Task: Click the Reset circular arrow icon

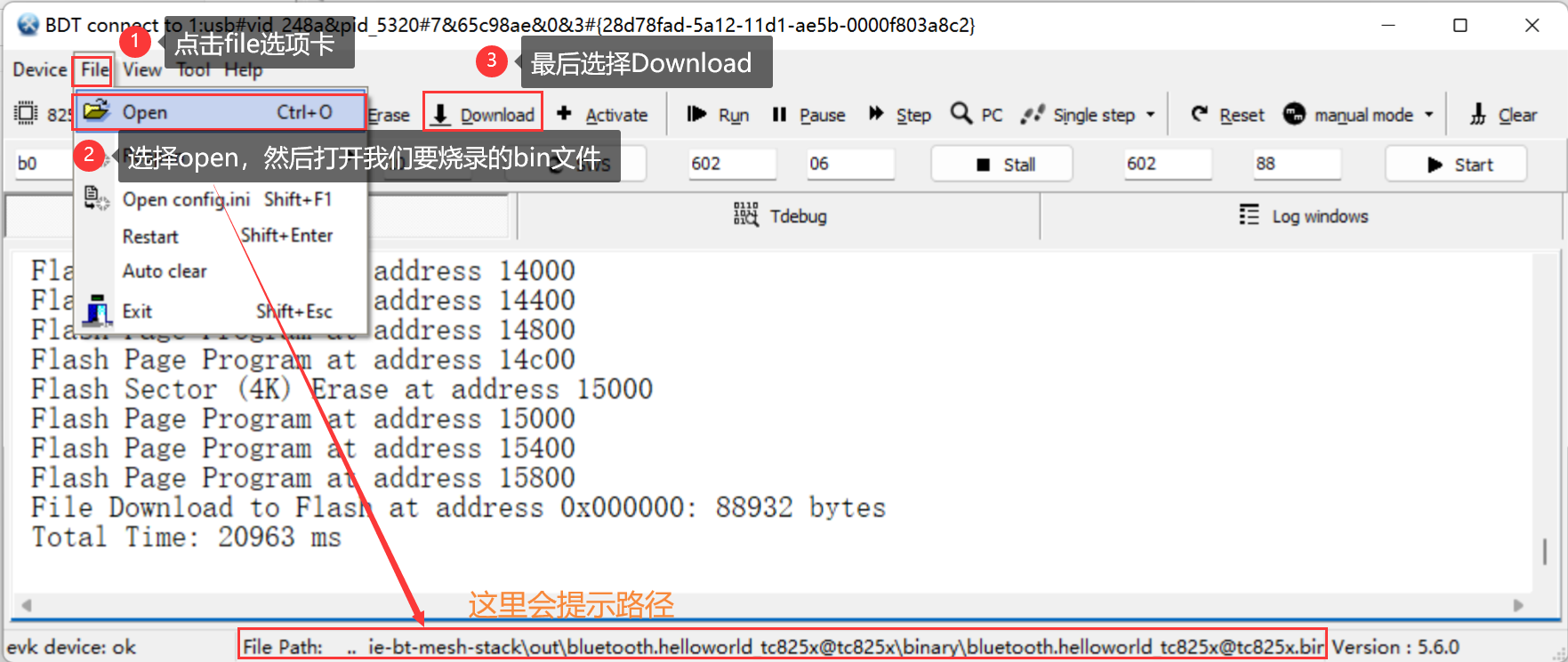Action: (1200, 113)
